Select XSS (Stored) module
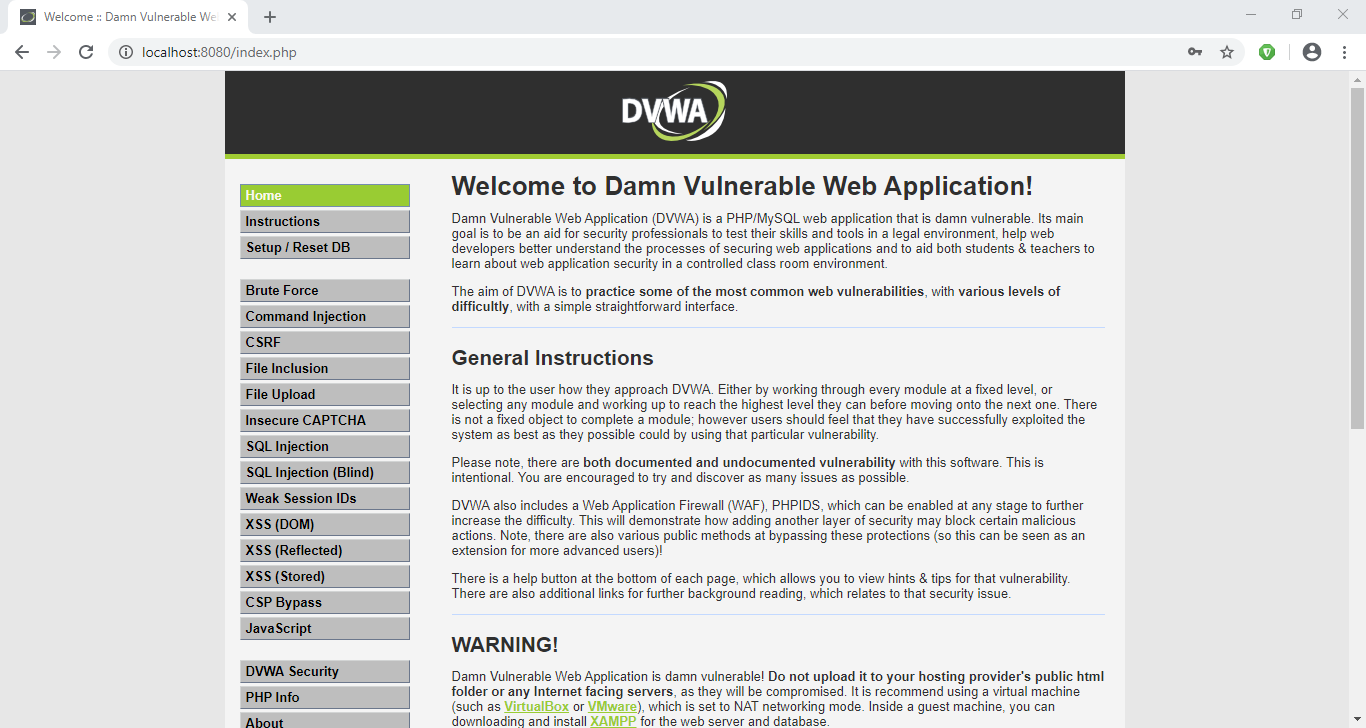 (x=325, y=577)
